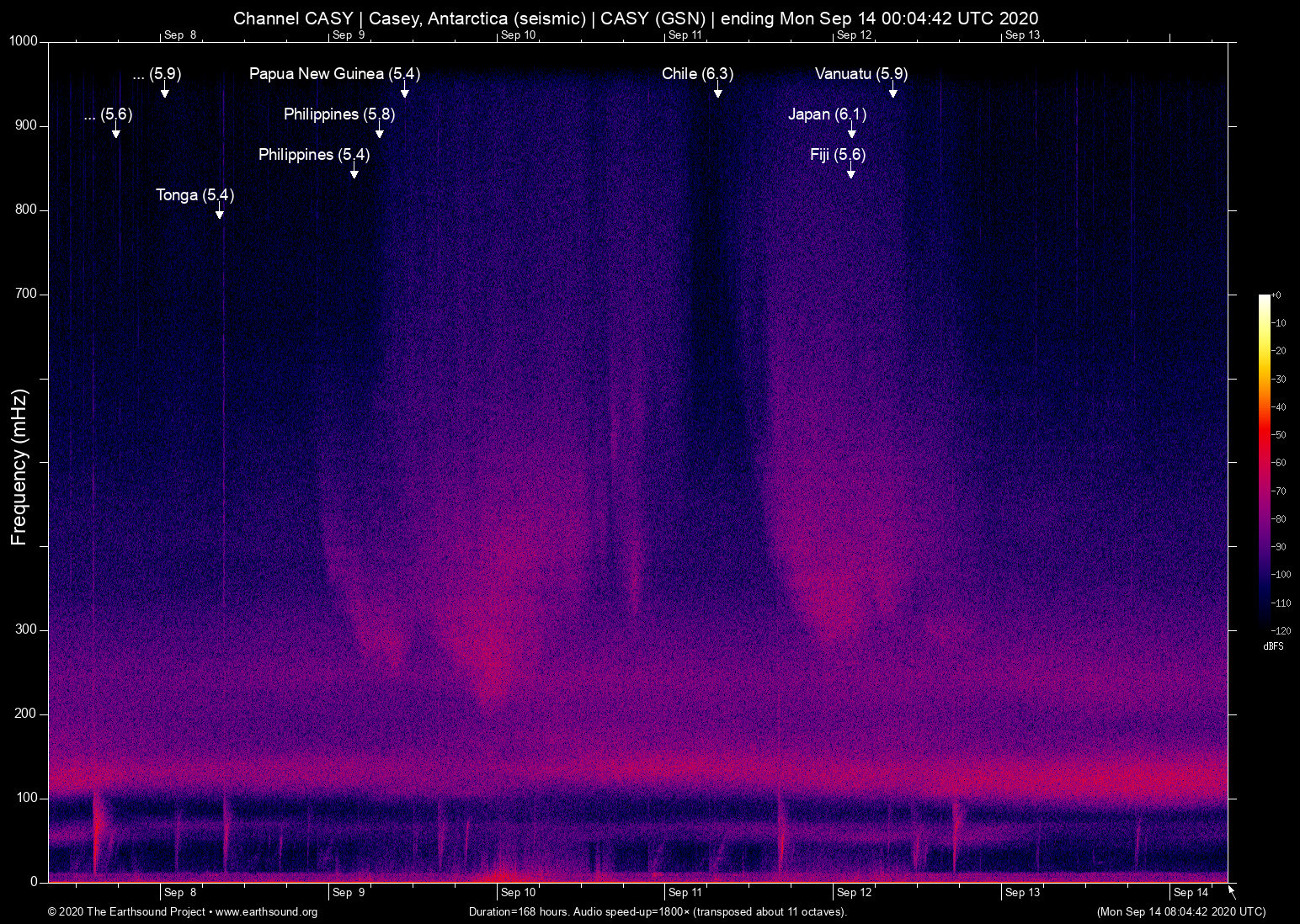Select the Japan (6.1) event label

(827, 114)
